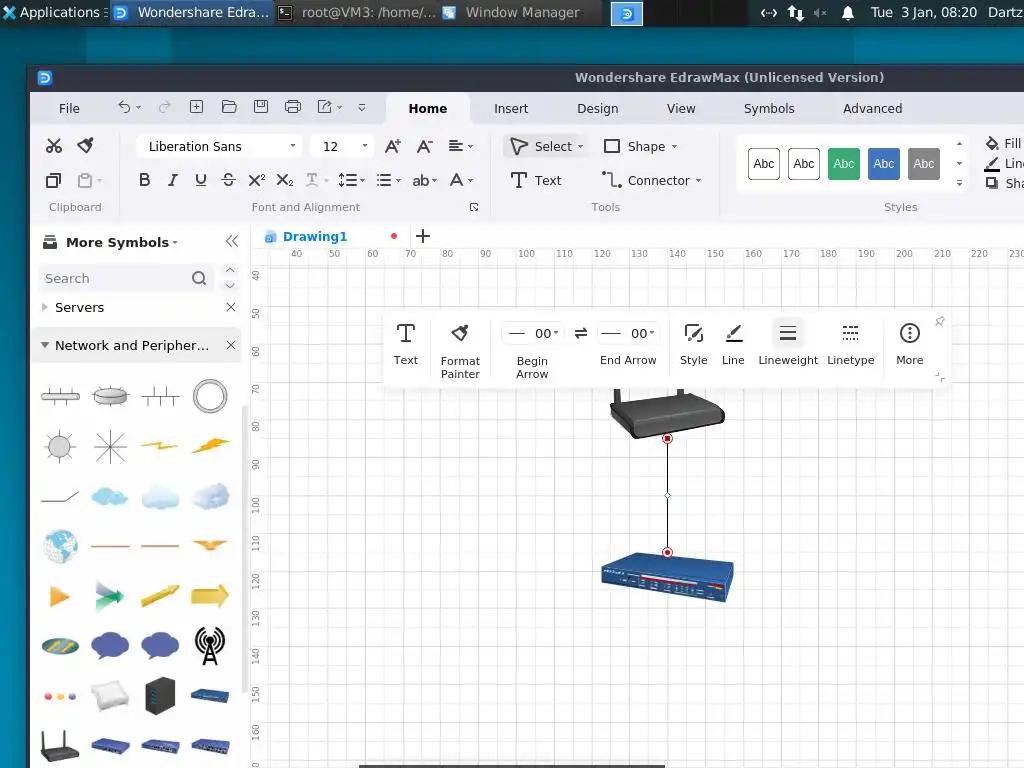The height and width of the screenshot is (768, 1024).
Task: Open End Arrow 00 dropdown
Action: [628, 334]
